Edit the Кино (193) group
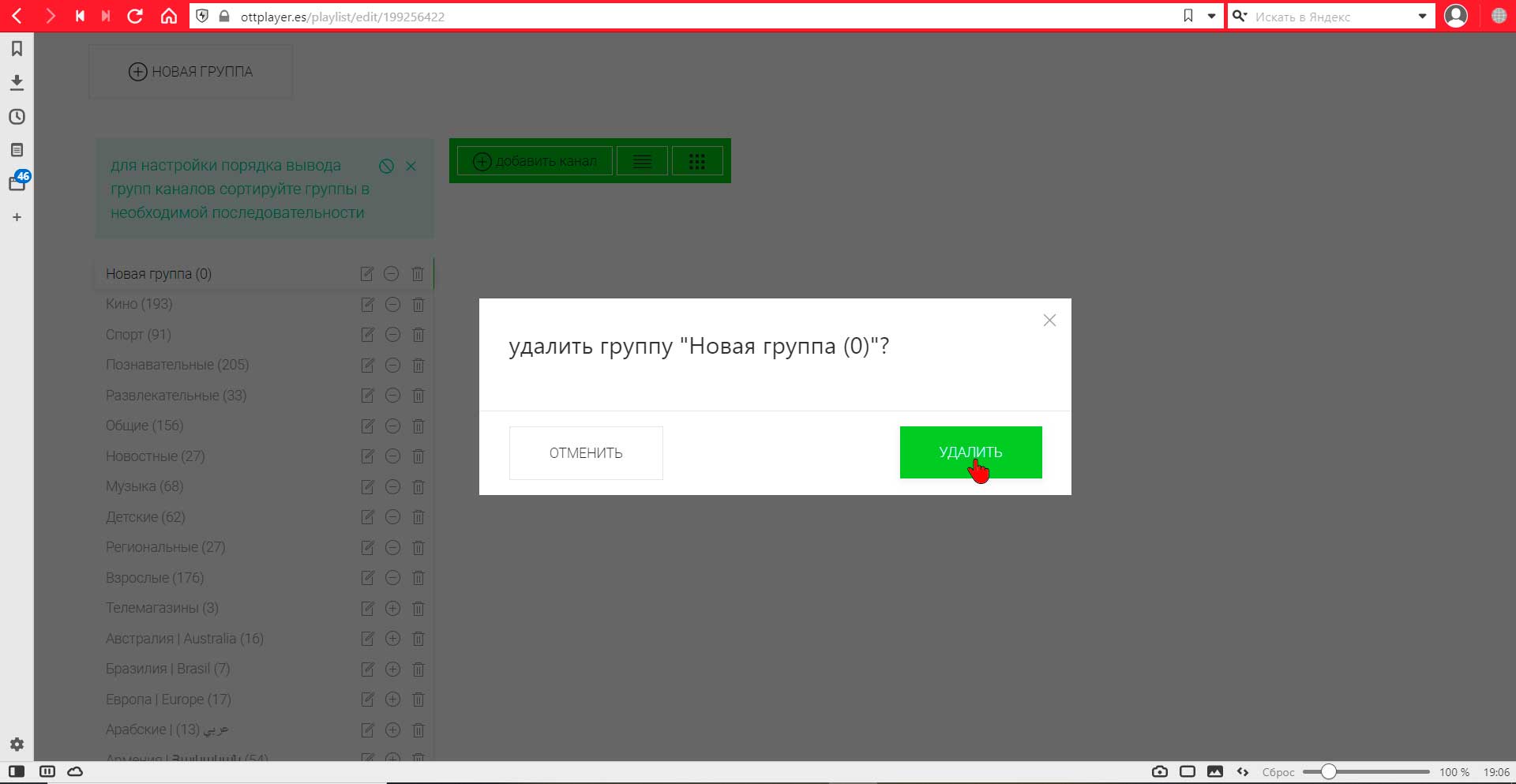The width and height of the screenshot is (1516, 784). click(367, 304)
